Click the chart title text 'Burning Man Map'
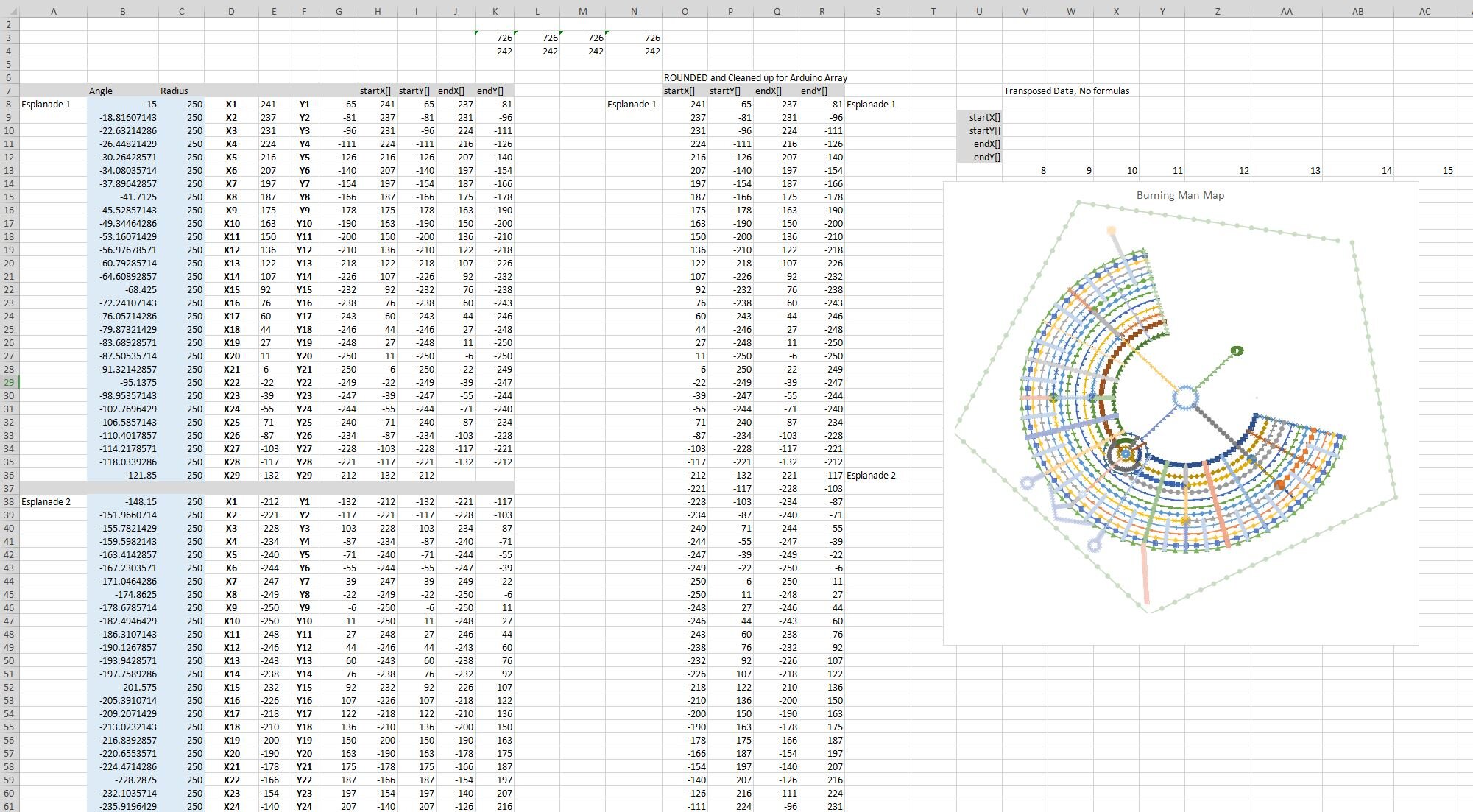The image size is (1473, 812). (1181, 195)
